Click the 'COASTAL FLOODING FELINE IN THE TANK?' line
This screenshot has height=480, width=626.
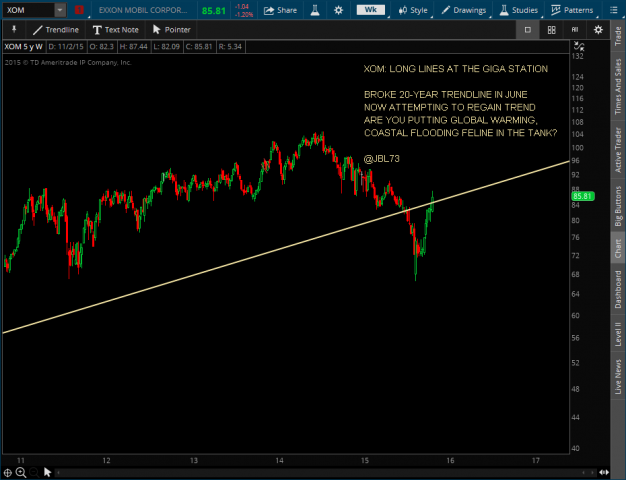pyautogui.click(x=460, y=133)
